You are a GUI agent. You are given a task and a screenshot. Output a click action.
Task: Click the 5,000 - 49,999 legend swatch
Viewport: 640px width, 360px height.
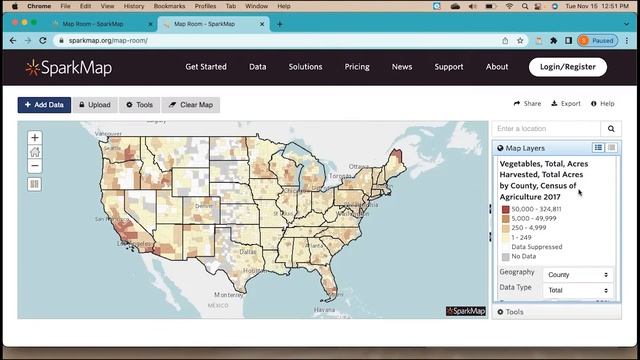click(506, 219)
